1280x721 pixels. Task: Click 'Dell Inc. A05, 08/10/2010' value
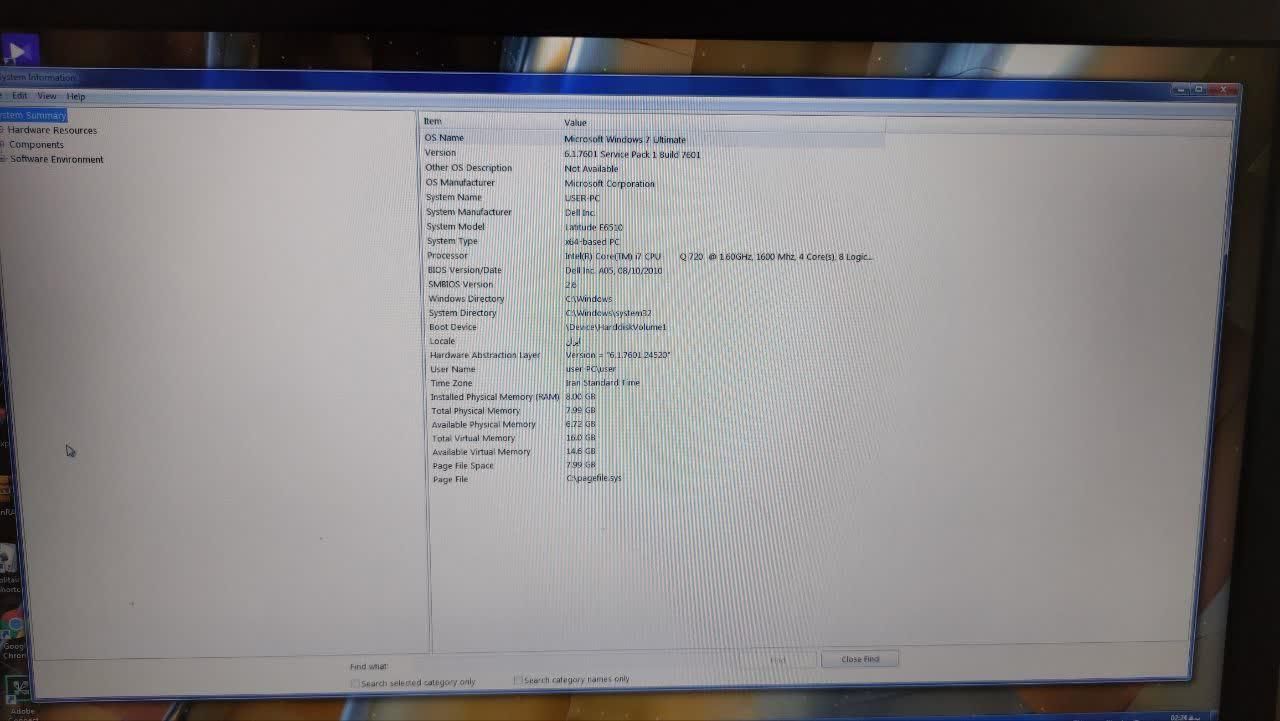[614, 270]
